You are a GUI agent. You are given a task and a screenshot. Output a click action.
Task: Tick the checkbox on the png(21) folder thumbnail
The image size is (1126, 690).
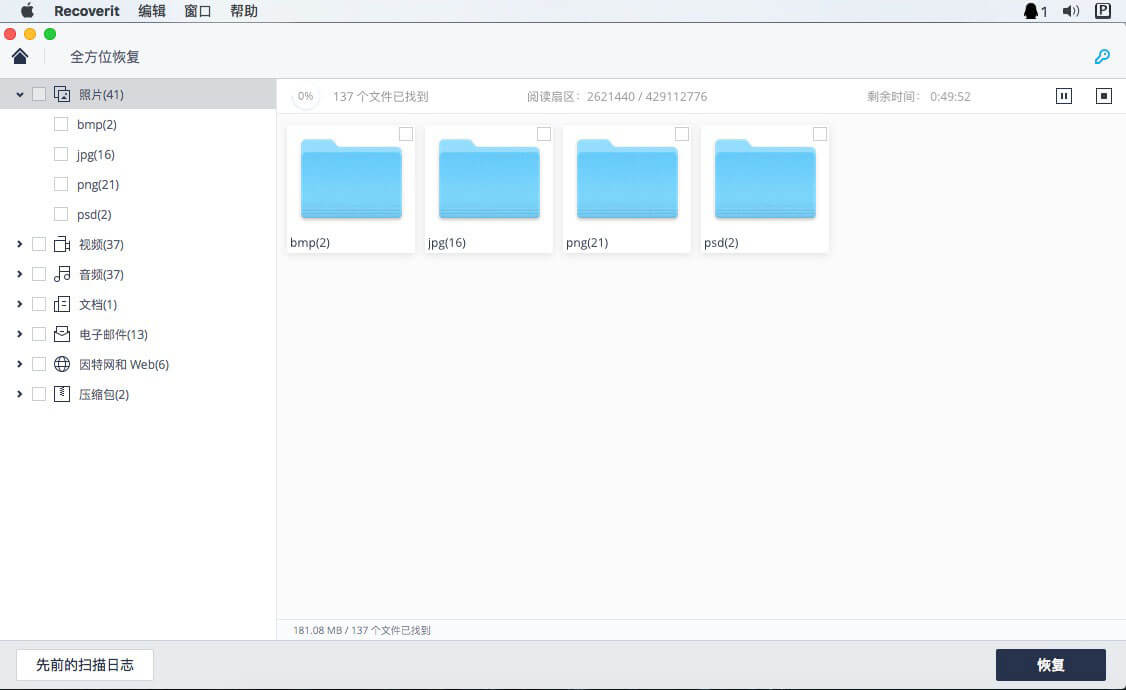pyautogui.click(x=682, y=134)
